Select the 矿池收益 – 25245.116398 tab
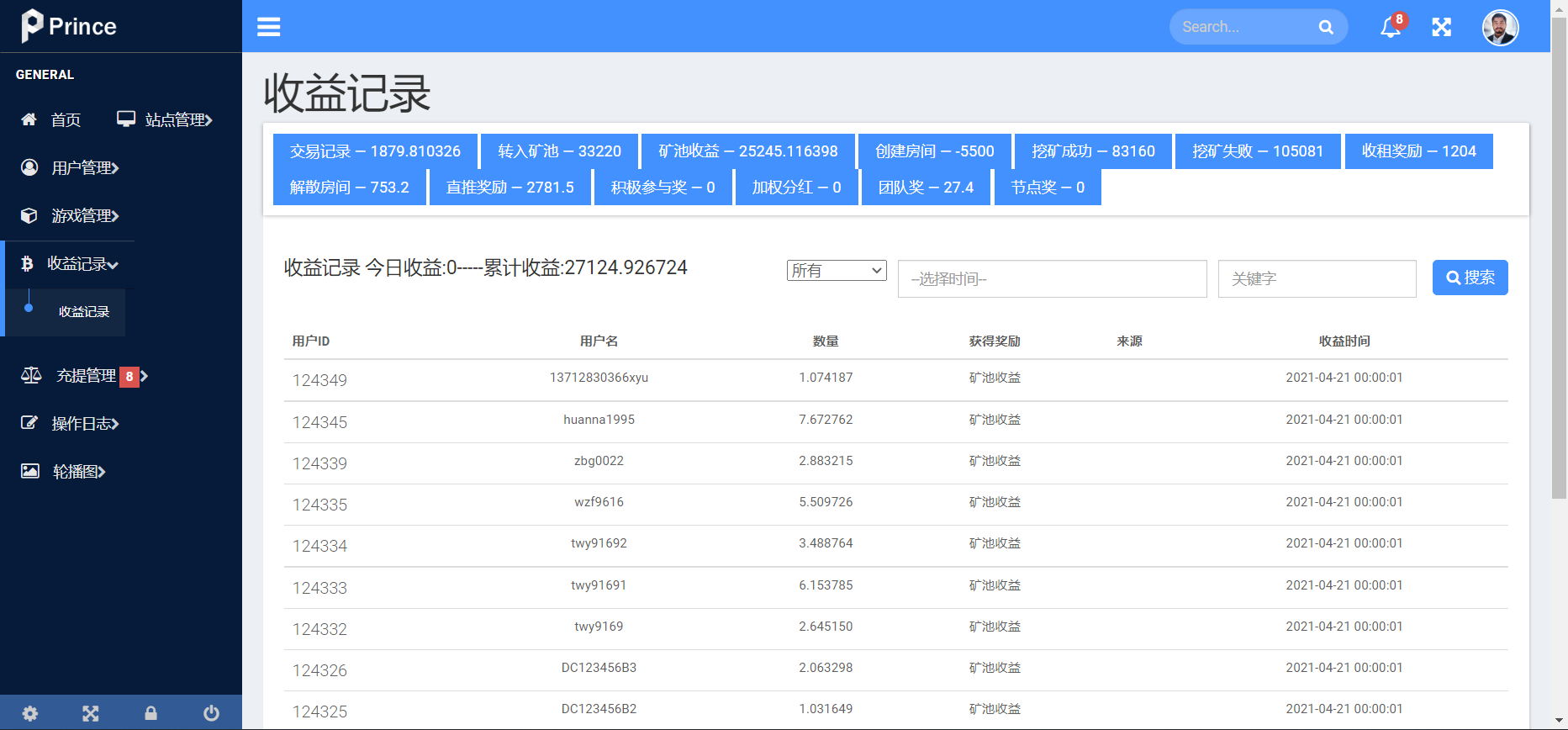 coord(747,151)
